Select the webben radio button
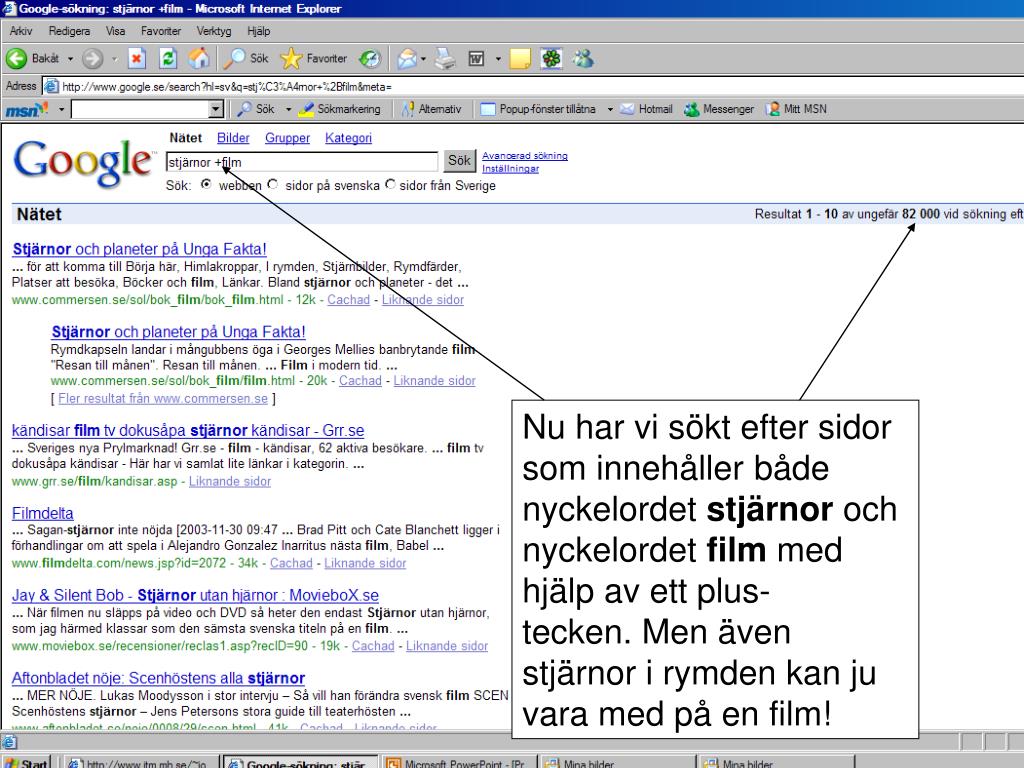 206,185
